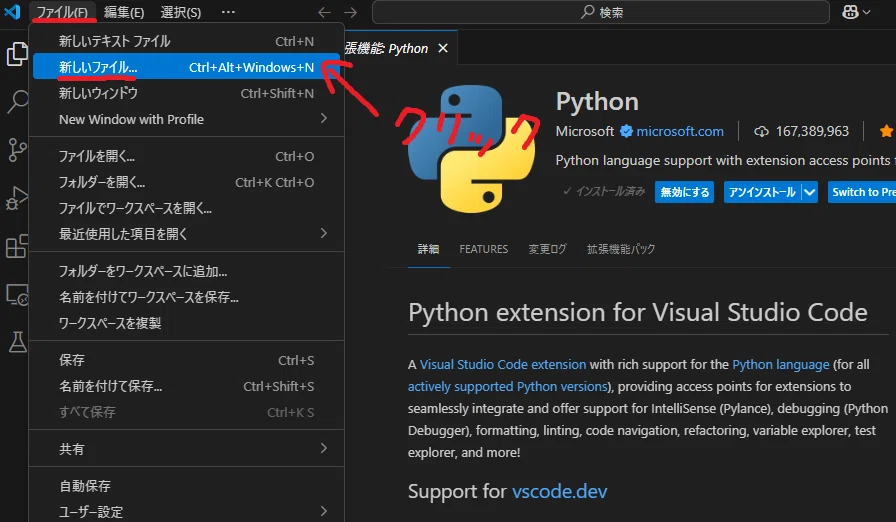The image size is (896, 522).
Task: Open the Explorer view in activity bar
Action: [x=17, y=54]
